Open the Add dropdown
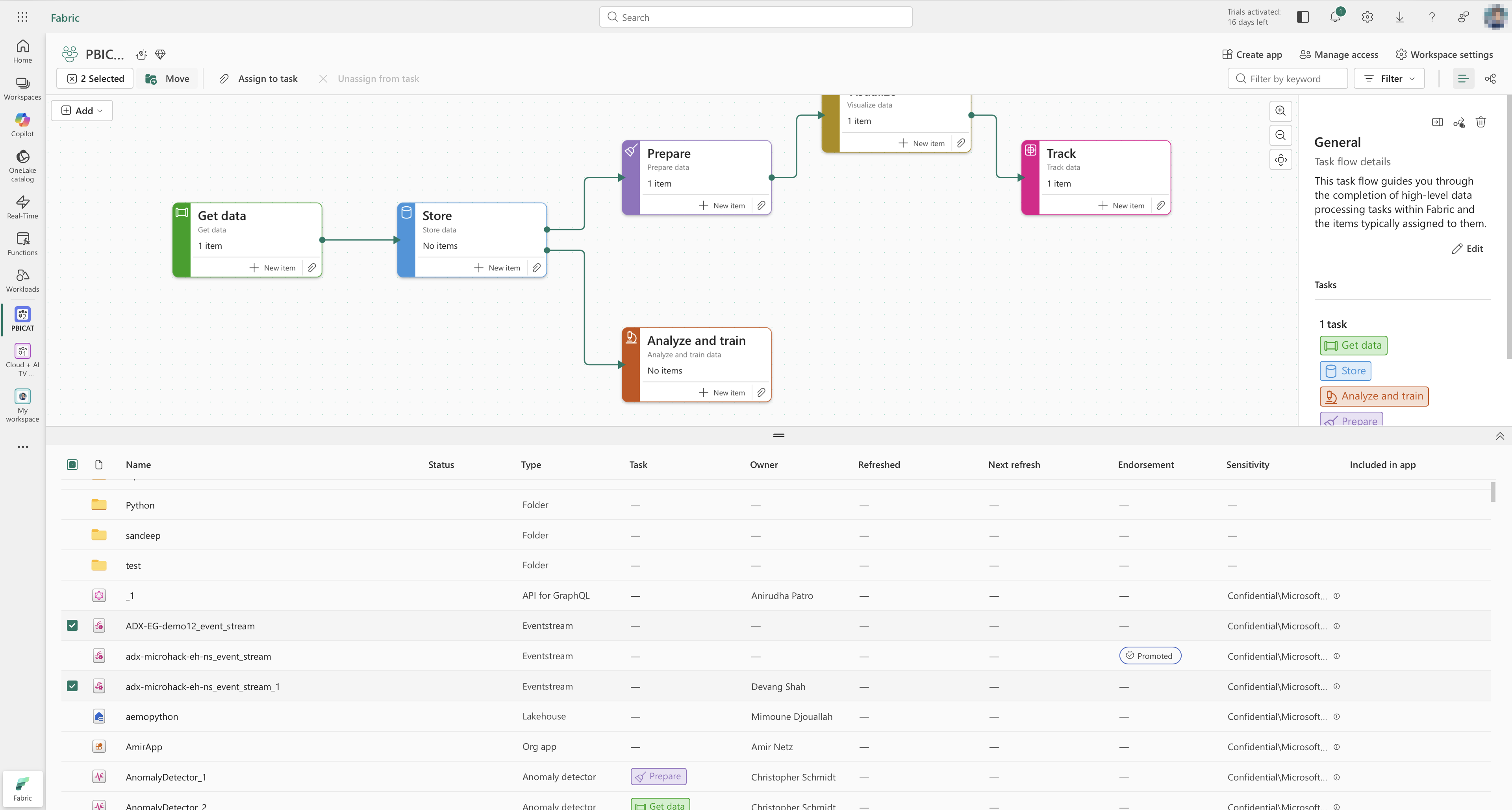Screen dimensions: 1512x810 point(82,110)
